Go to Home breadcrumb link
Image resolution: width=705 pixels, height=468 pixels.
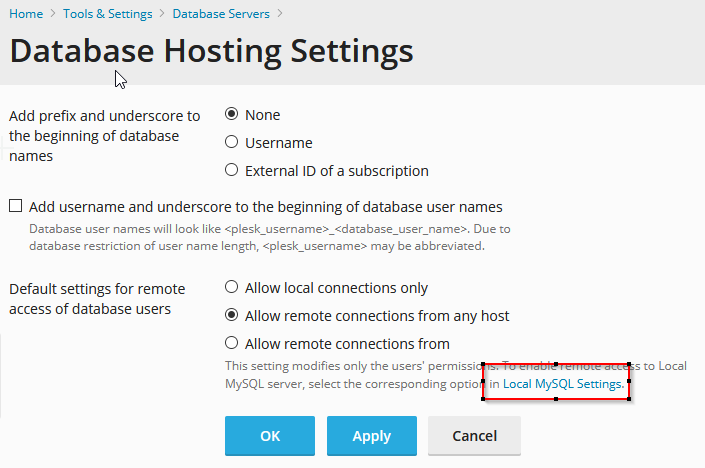pyautogui.click(x=26, y=14)
